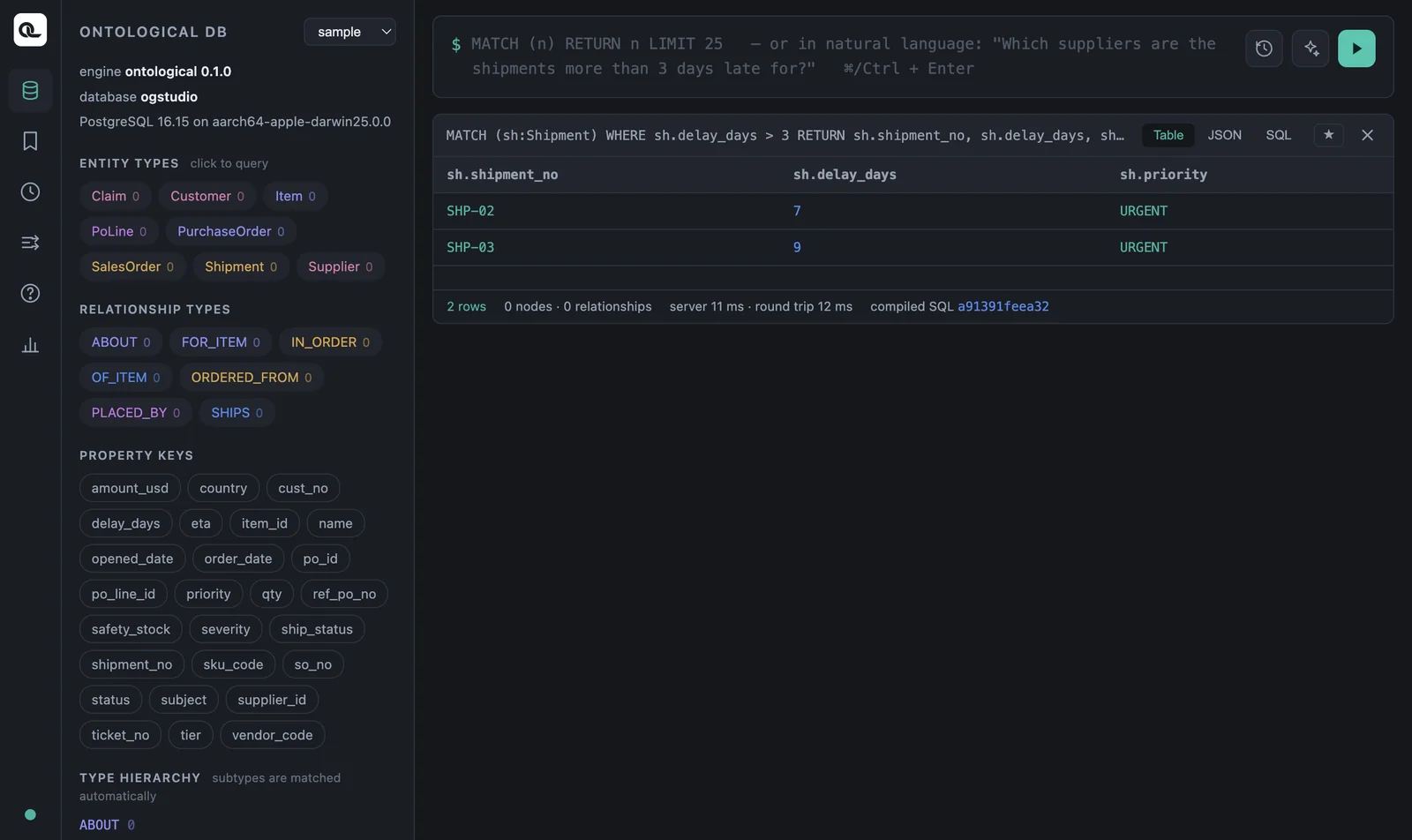Image resolution: width=1412 pixels, height=840 pixels.
Task: Click the green connection status dot
Action: (30, 814)
